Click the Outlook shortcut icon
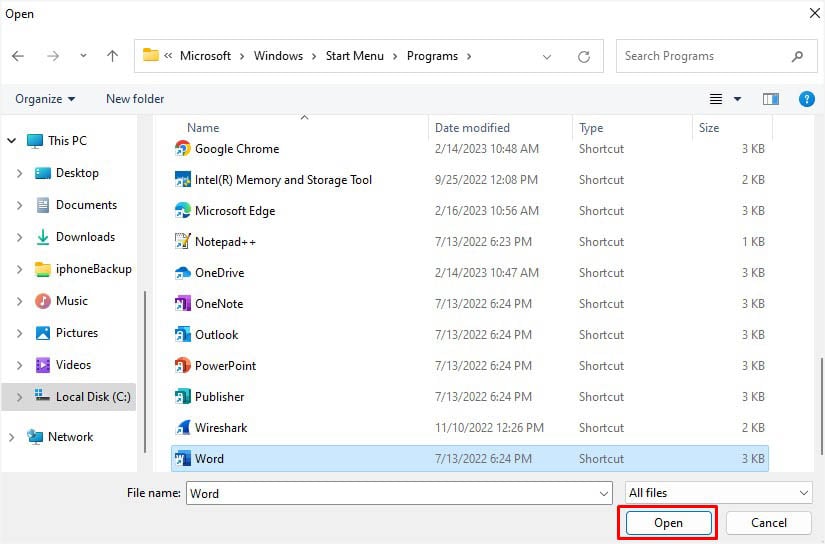This screenshot has height=544, width=825. pyautogui.click(x=183, y=335)
